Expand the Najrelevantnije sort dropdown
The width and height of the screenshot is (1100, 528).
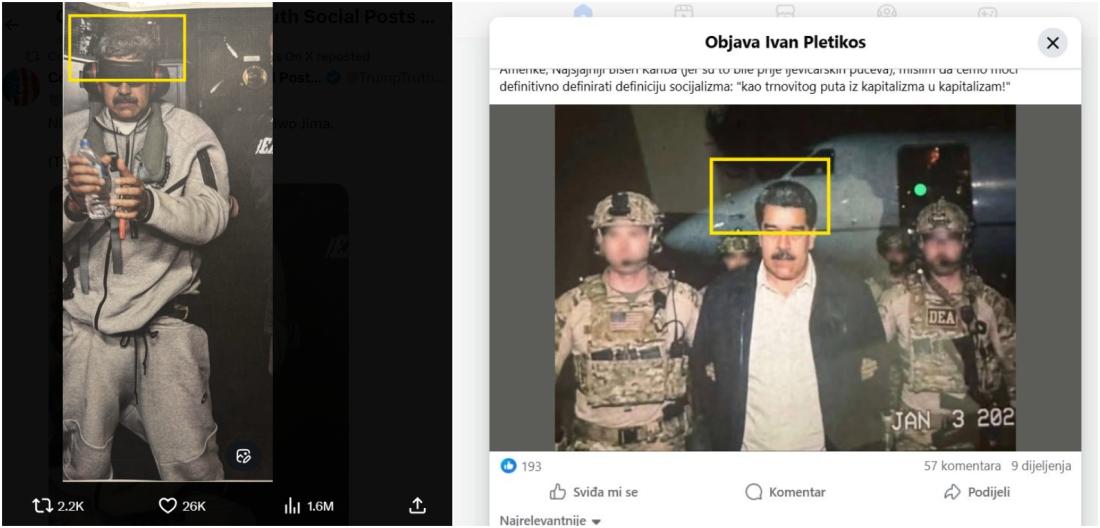pos(550,521)
